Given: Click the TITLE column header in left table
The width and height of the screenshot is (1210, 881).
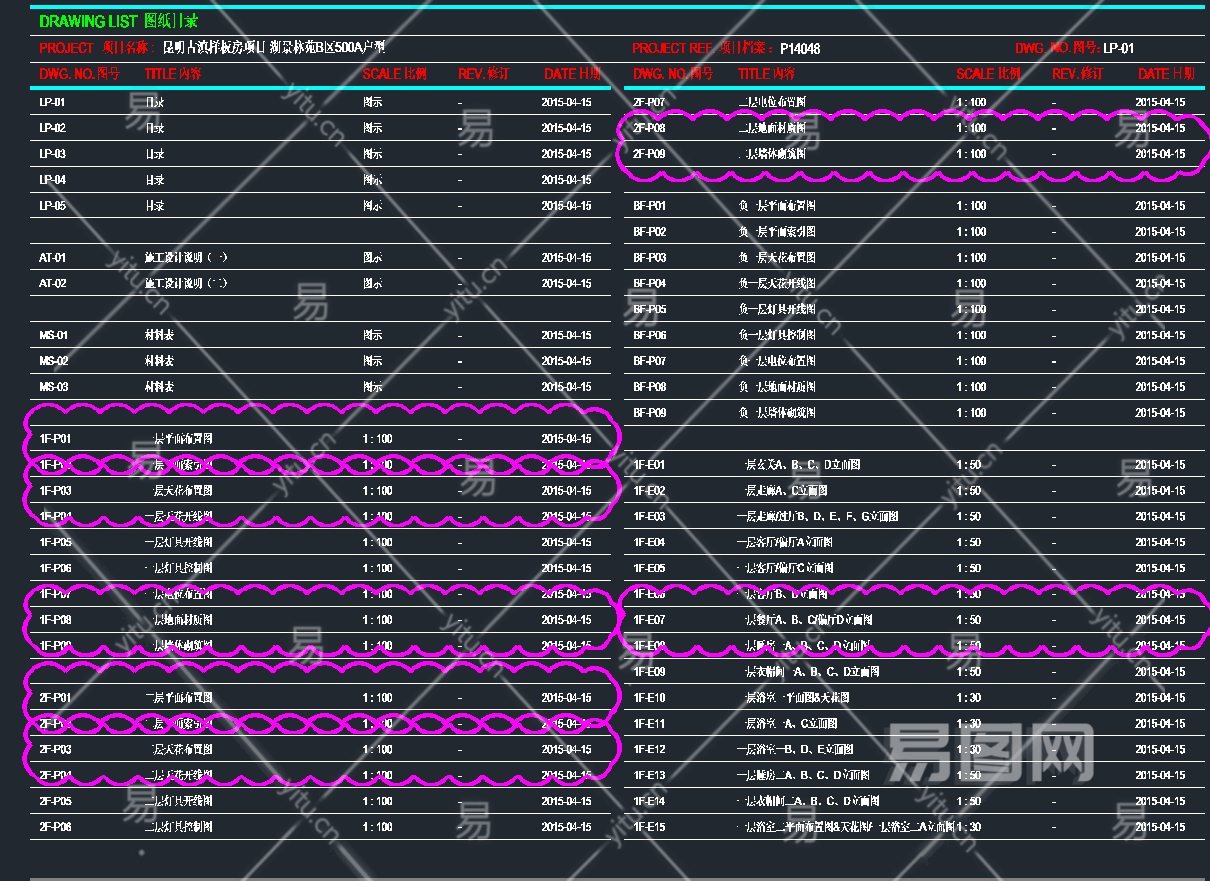Looking at the screenshot, I should [x=174, y=74].
